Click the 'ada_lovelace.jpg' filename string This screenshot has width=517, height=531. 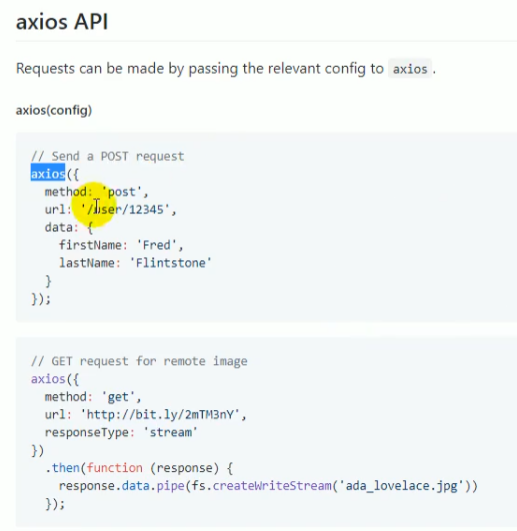[401, 486]
